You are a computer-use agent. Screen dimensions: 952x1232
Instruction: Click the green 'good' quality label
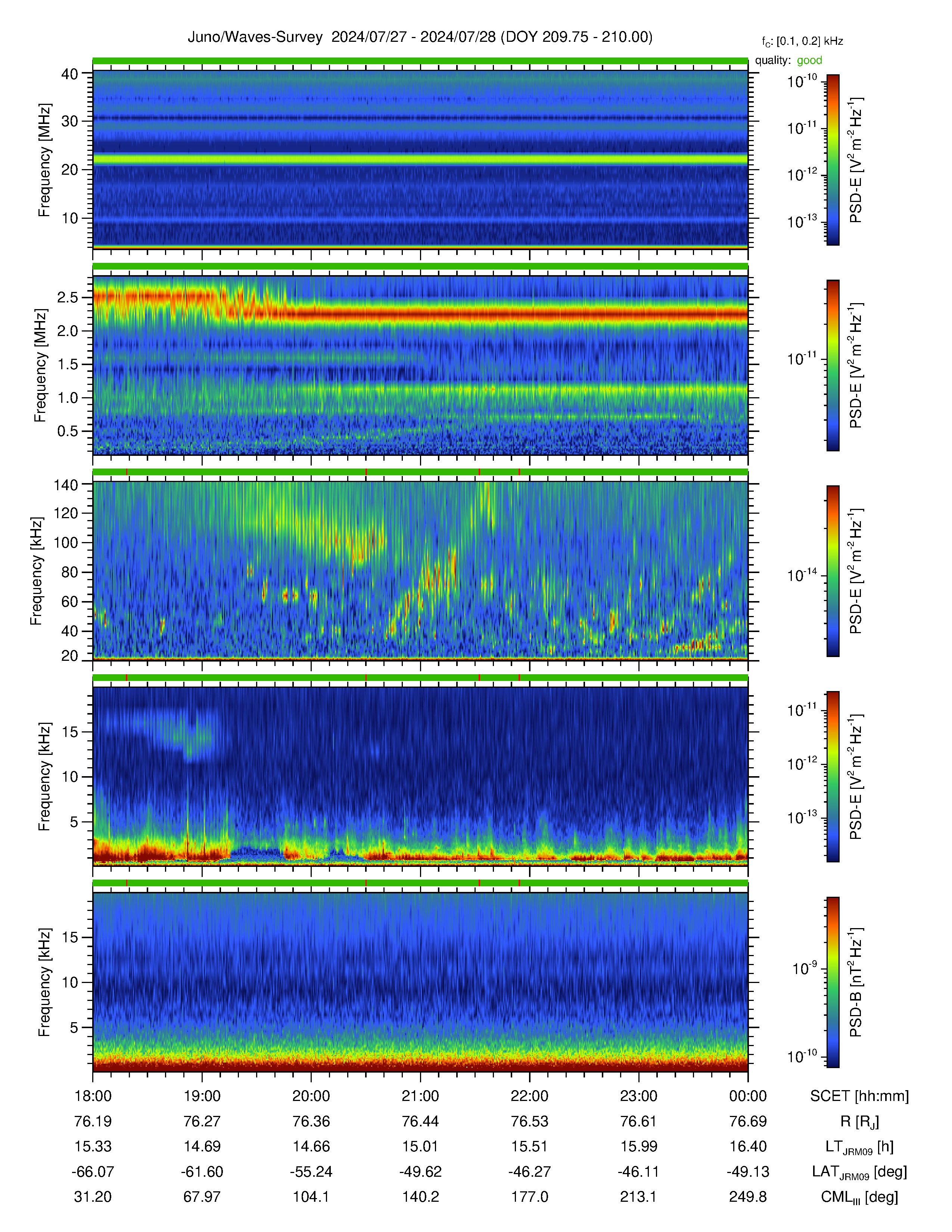pos(809,60)
